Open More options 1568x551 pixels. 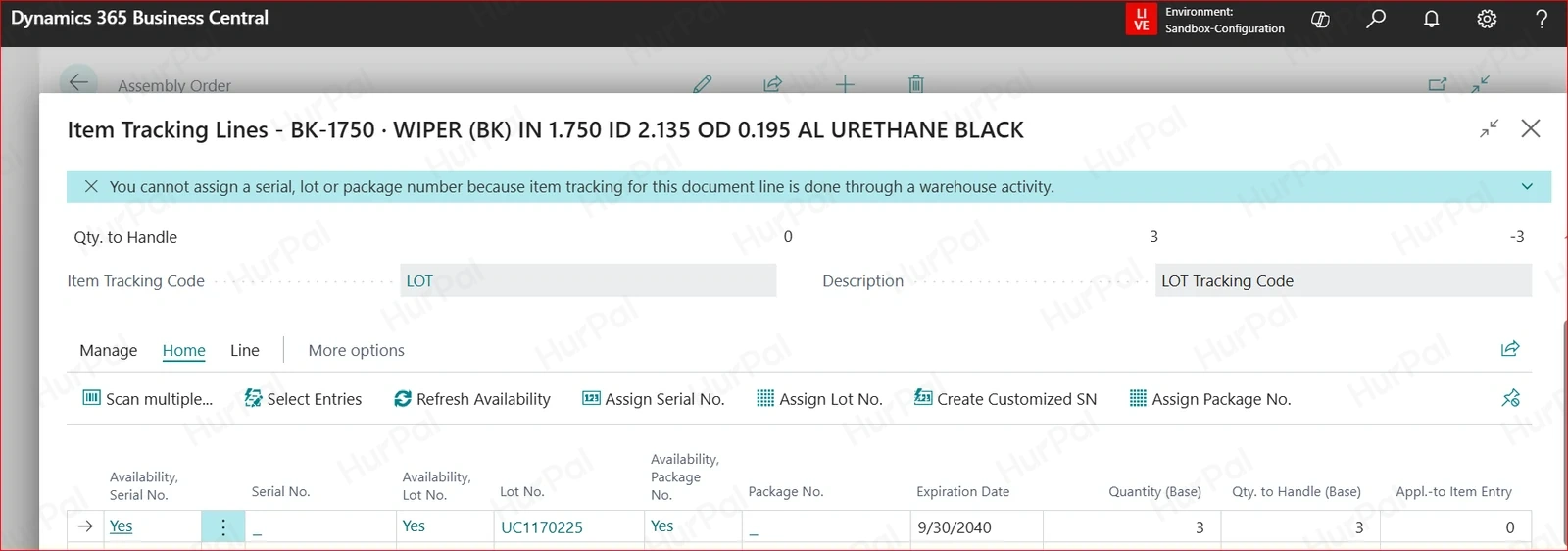(x=356, y=350)
